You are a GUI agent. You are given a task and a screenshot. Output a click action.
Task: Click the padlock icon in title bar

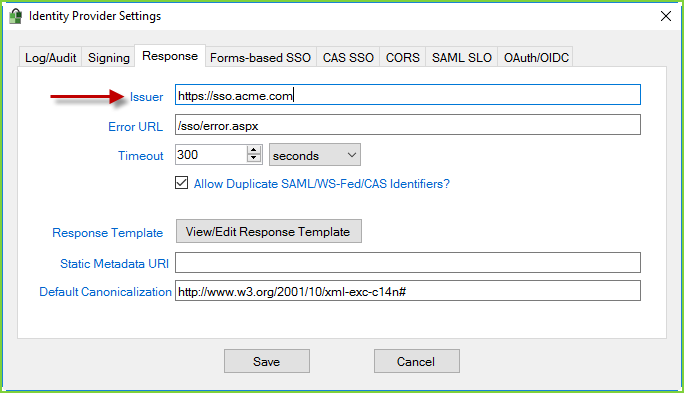coord(16,16)
